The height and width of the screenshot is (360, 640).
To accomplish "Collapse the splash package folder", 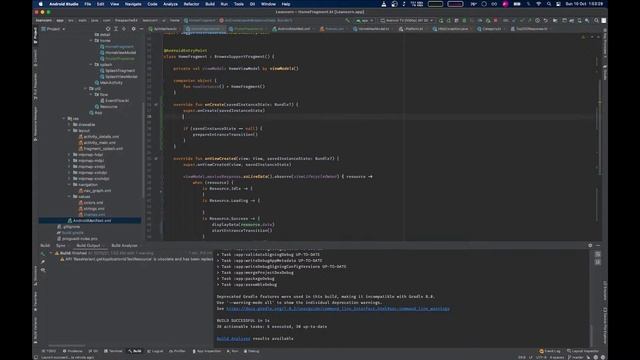I will [91, 64].
